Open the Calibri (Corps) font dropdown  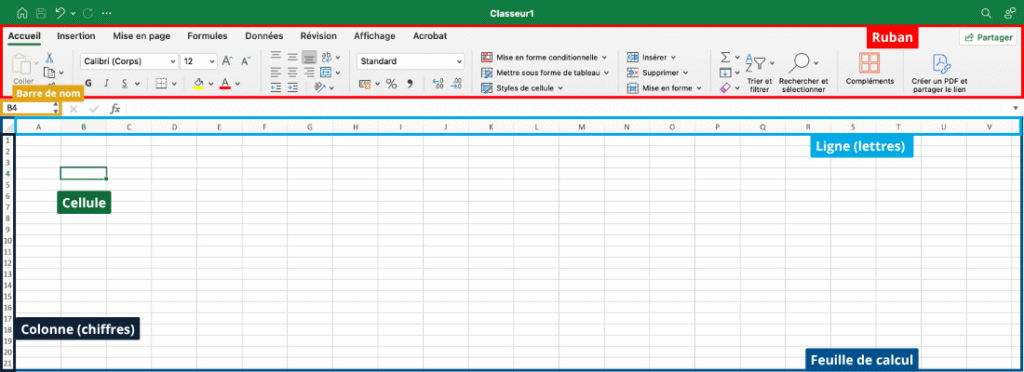[129, 61]
